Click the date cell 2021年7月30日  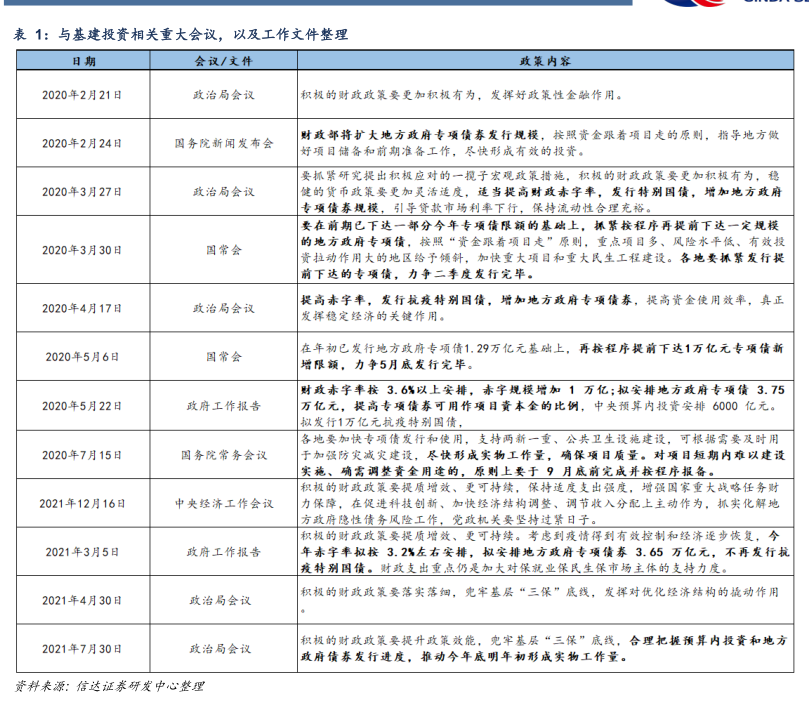tap(83, 649)
